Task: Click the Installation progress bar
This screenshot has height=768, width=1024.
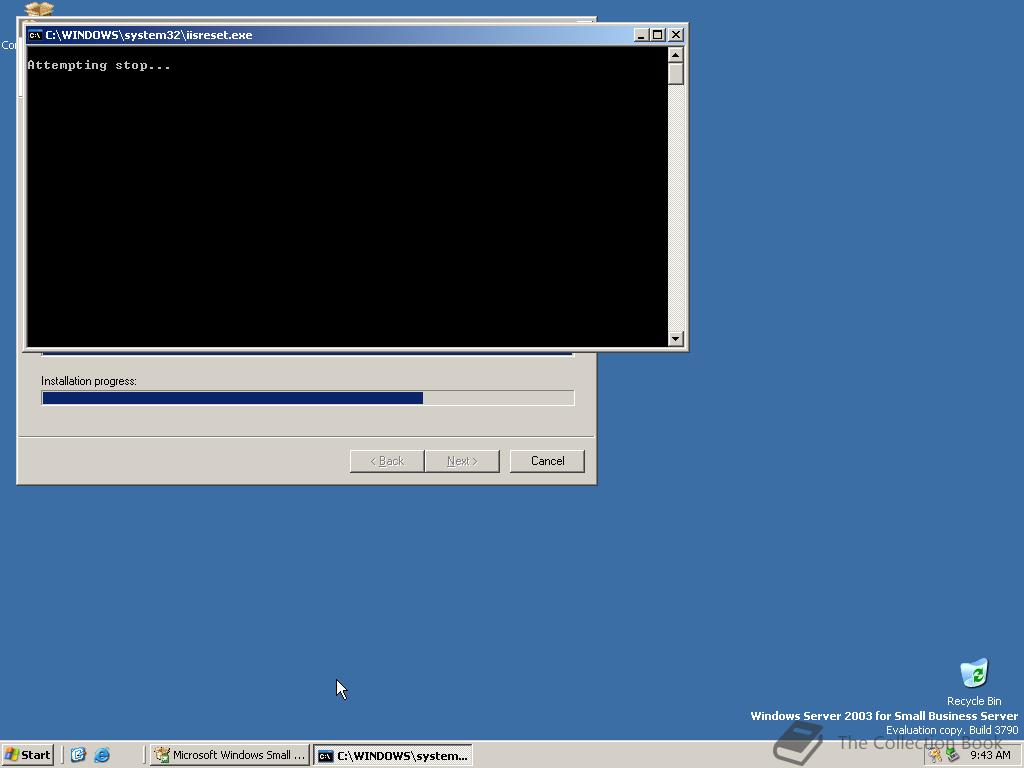Action: click(308, 398)
